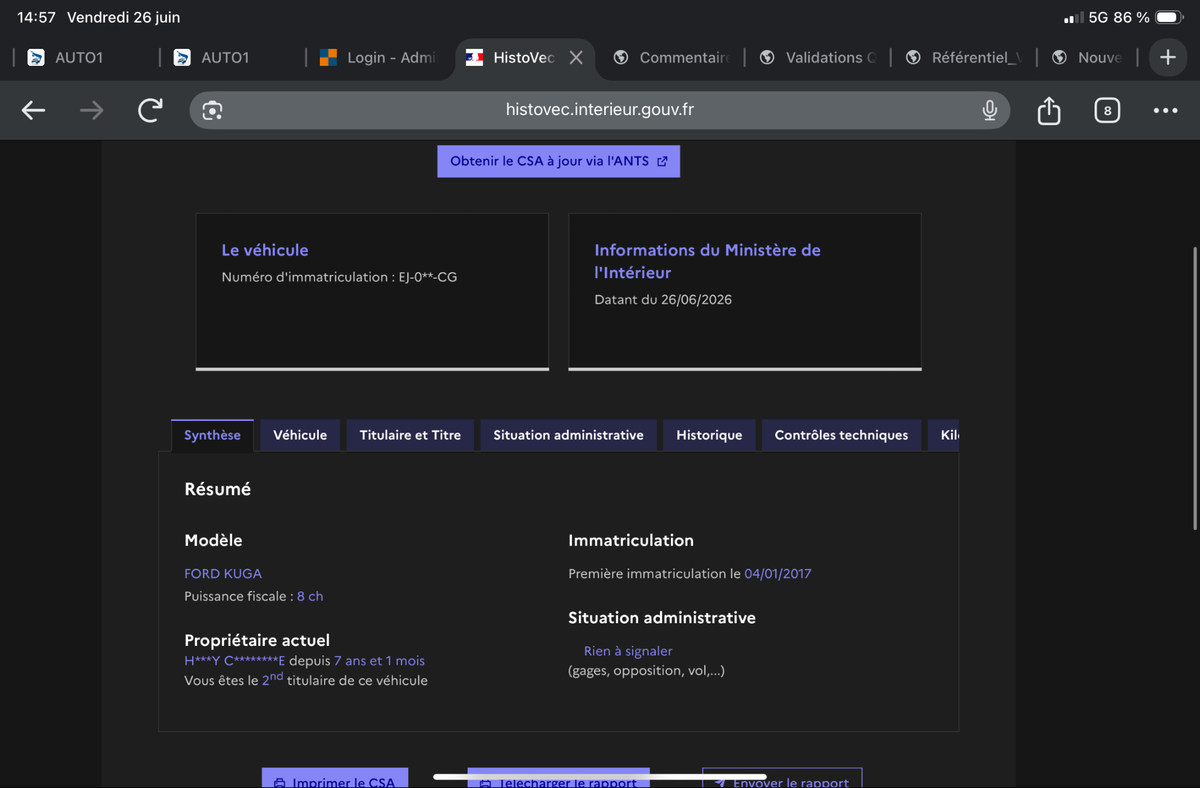The width and height of the screenshot is (1200, 788).
Task: Open the share sheet icon
Action: pyautogui.click(x=1048, y=110)
